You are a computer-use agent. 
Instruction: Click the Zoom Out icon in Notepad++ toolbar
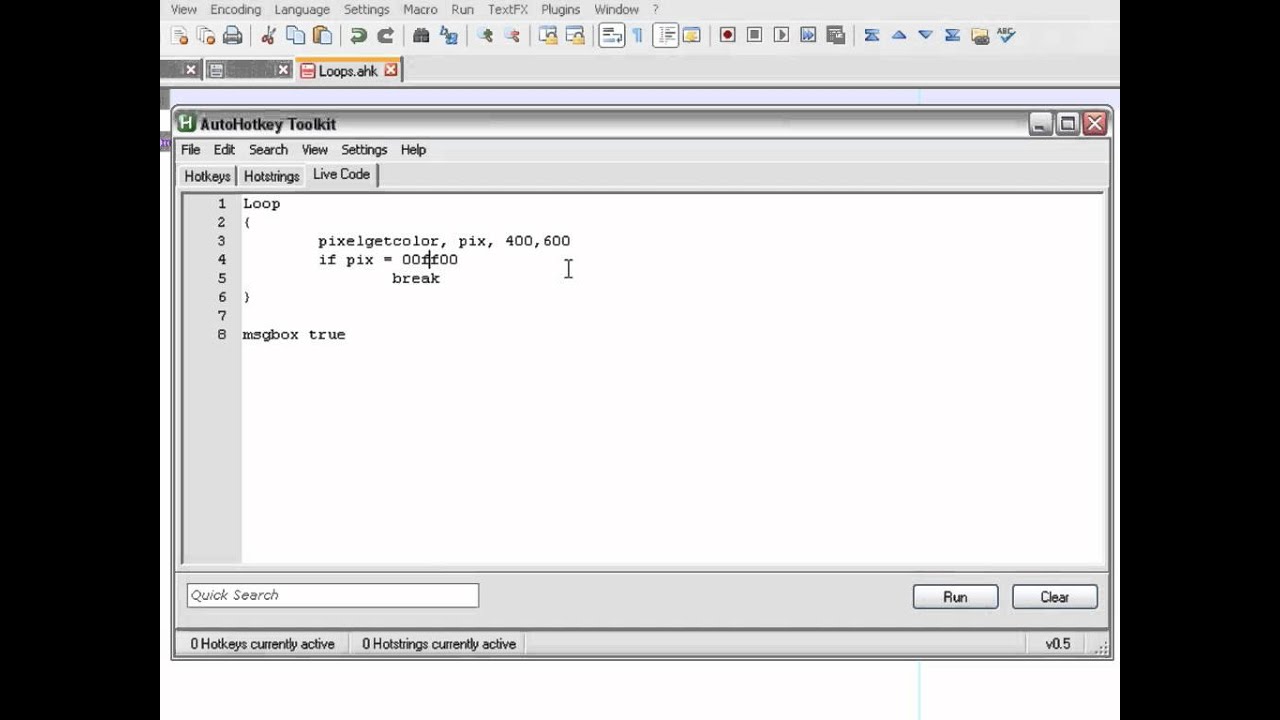click(x=512, y=36)
